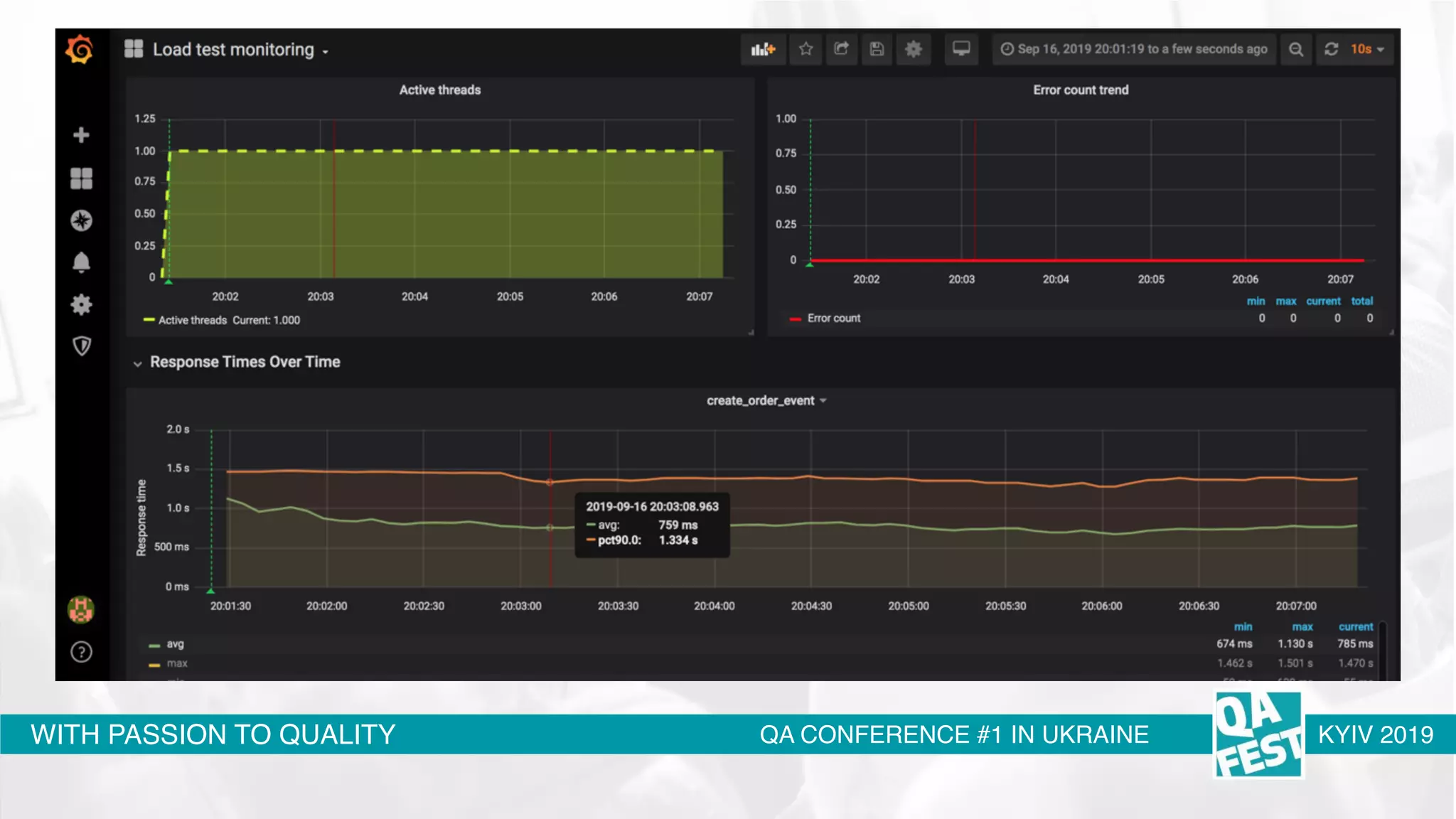Click the Active threads legend color swatch
Viewport: 1456px width, 819px height.
pyautogui.click(x=149, y=321)
